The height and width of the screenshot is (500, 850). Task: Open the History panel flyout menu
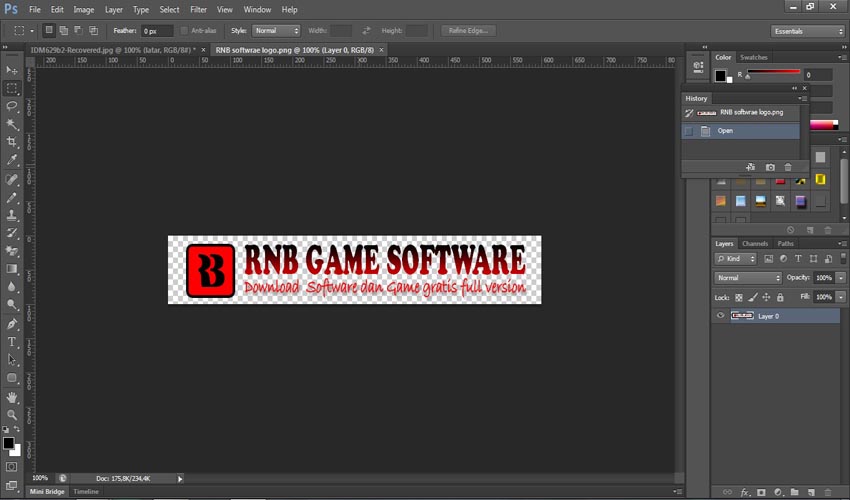(803, 99)
